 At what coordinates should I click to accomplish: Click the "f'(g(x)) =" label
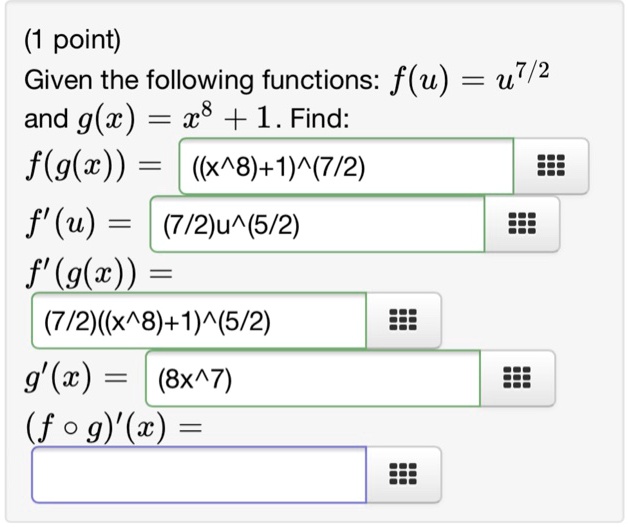coord(95,271)
